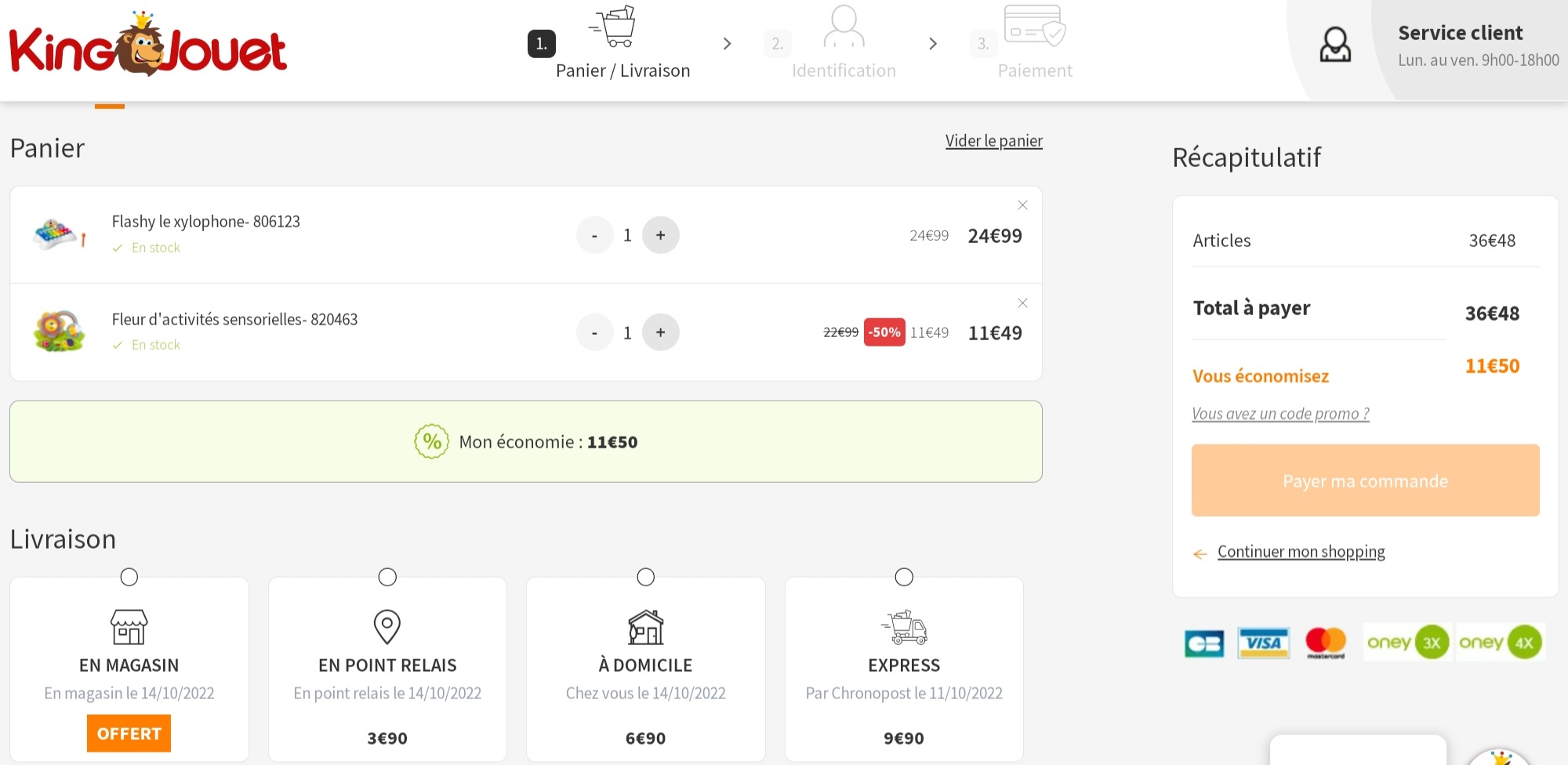Click the map pin Point Relais icon
This screenshot has width=1568, height=765.
tap(387, 627)
